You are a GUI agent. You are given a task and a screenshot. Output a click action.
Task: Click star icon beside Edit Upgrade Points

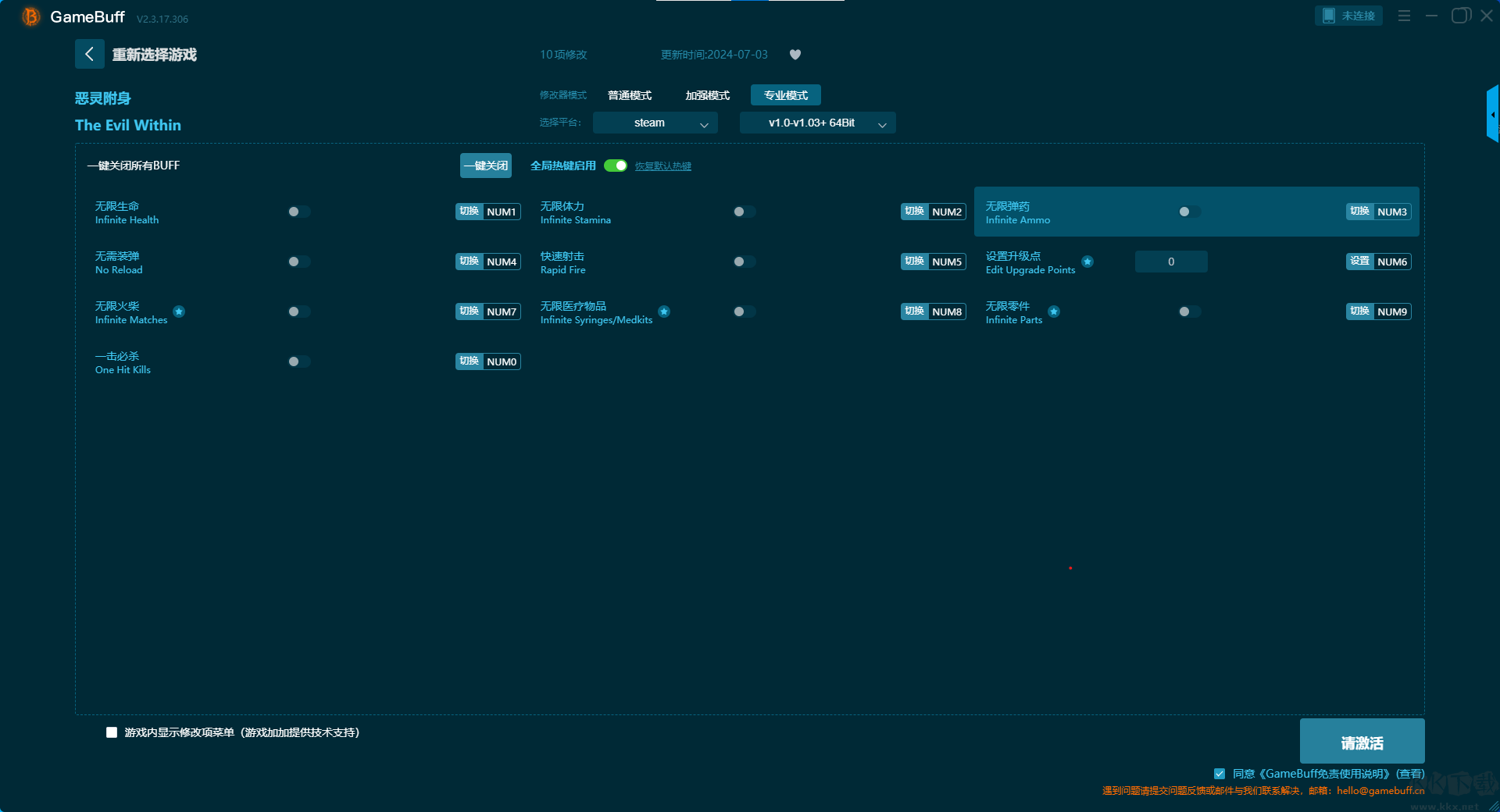[x=1087, y=262]
